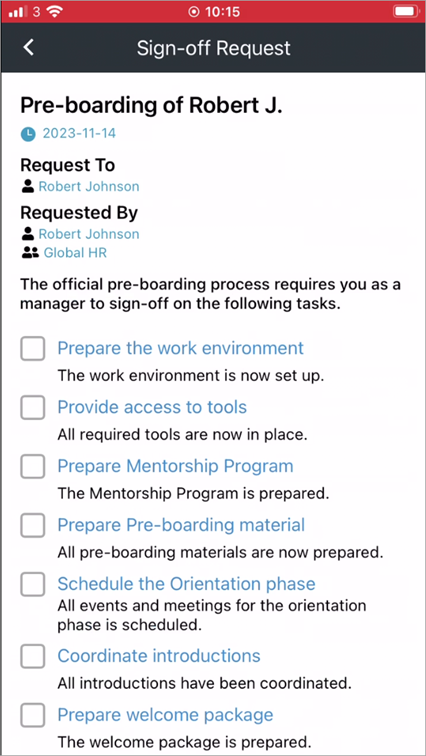This screenshot has width=426, height=756.
Task: Open Robert Johnson link under Request To
Action: point(89,187)
